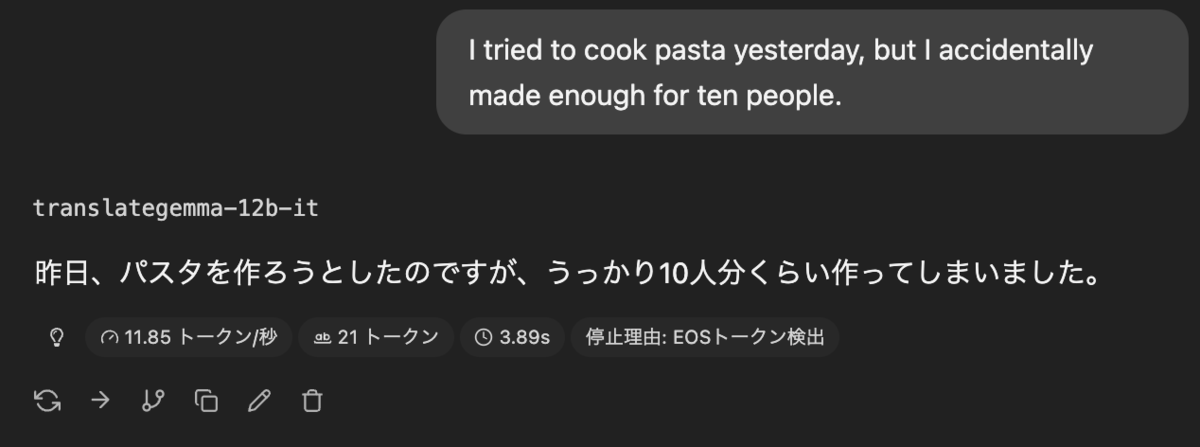Select the 21 トークン stat chip
The width and height of the screenshot is (1200, 447).
(x=376, y=338)
